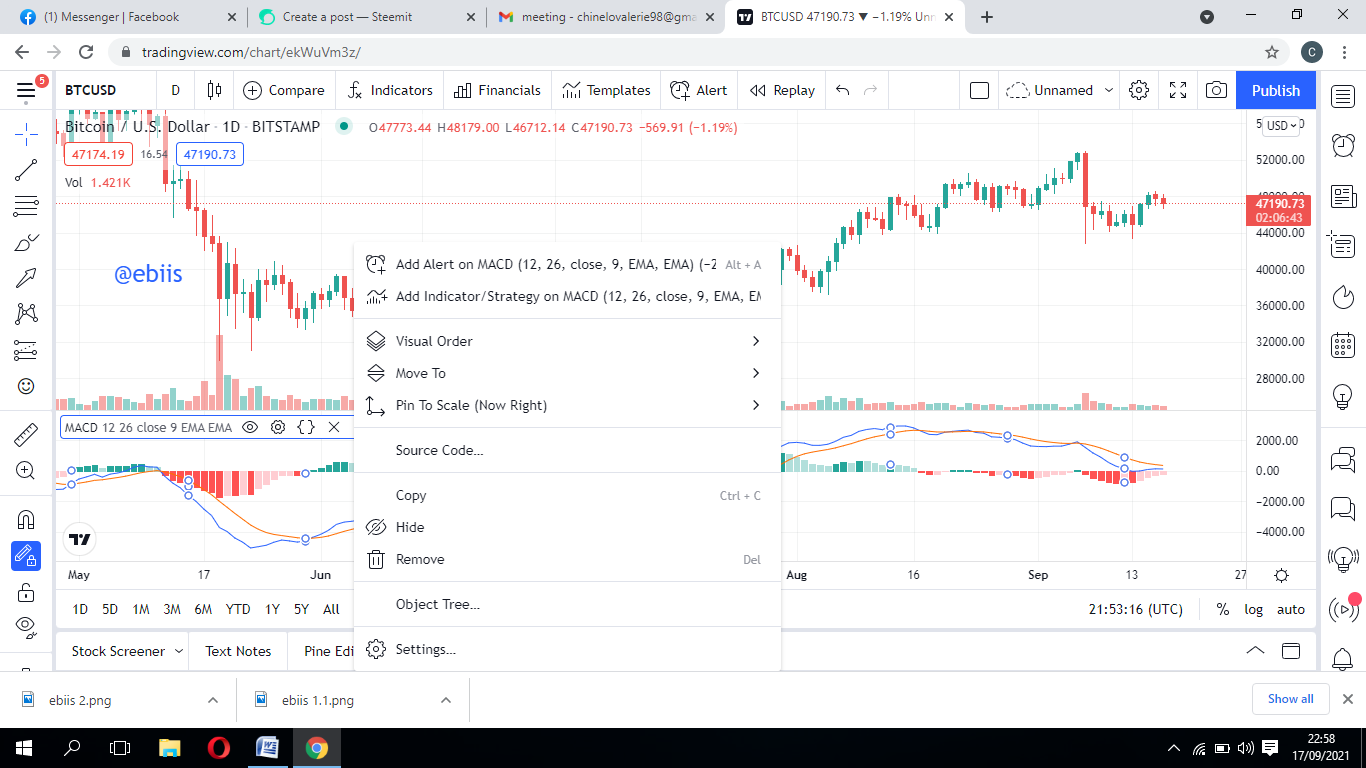Open chart settings gear in top toolbar

coord(1138,90)
